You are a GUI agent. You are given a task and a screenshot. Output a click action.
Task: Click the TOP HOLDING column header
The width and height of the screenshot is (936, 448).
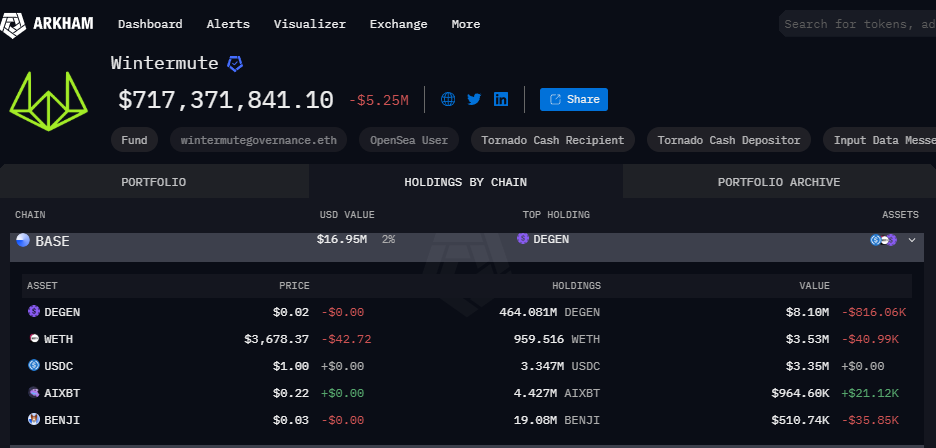click(556, 214)
